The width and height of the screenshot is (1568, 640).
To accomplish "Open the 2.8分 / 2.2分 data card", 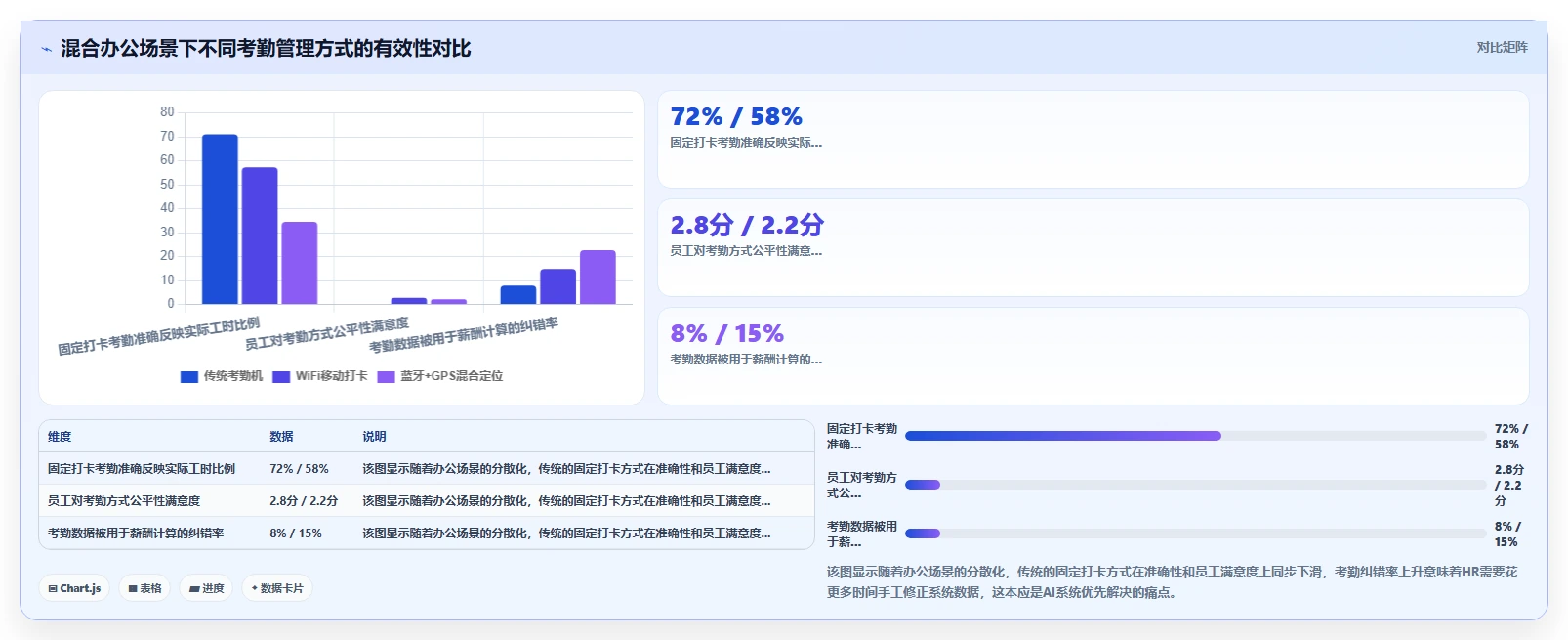I will click(1093, 247).
